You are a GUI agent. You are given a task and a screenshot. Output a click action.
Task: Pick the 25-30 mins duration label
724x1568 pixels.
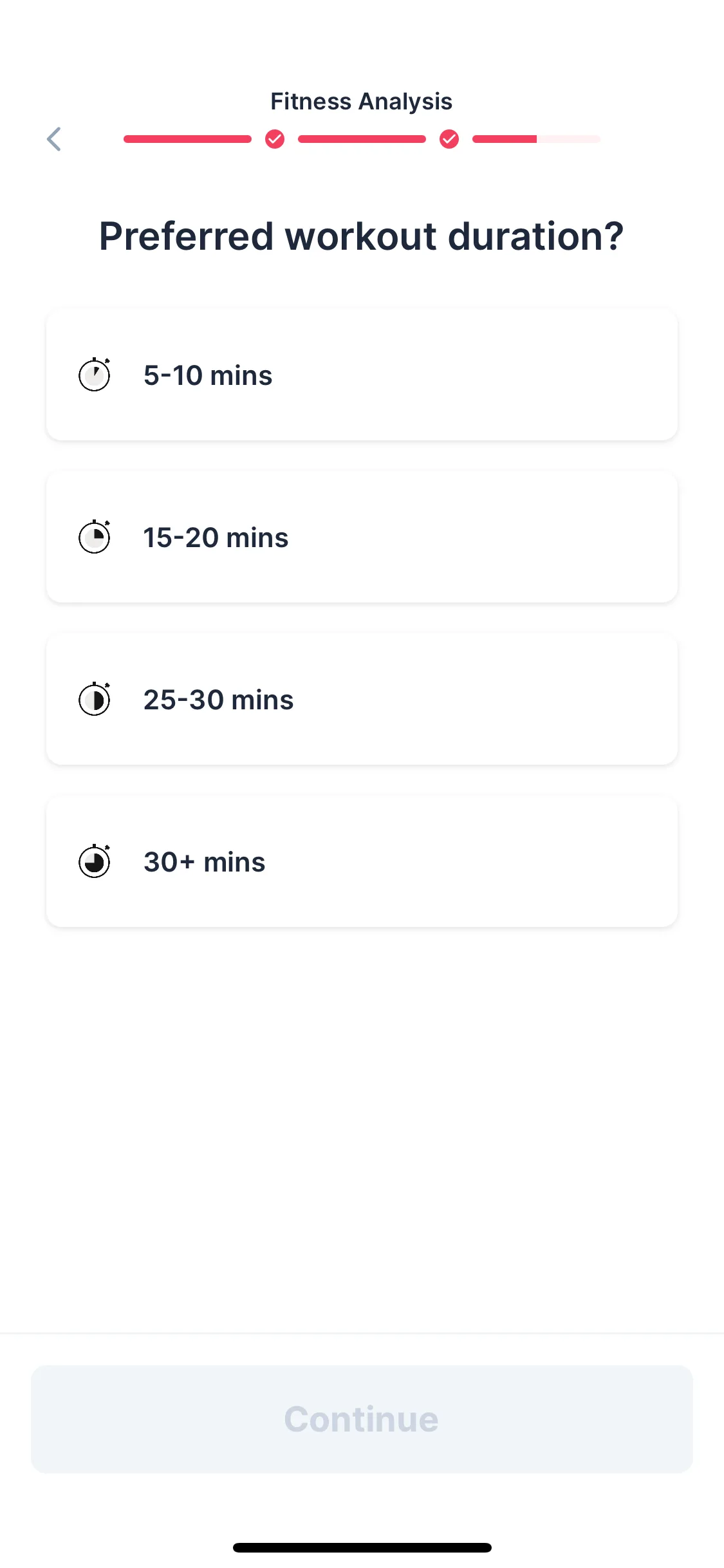tap(218, 700)
